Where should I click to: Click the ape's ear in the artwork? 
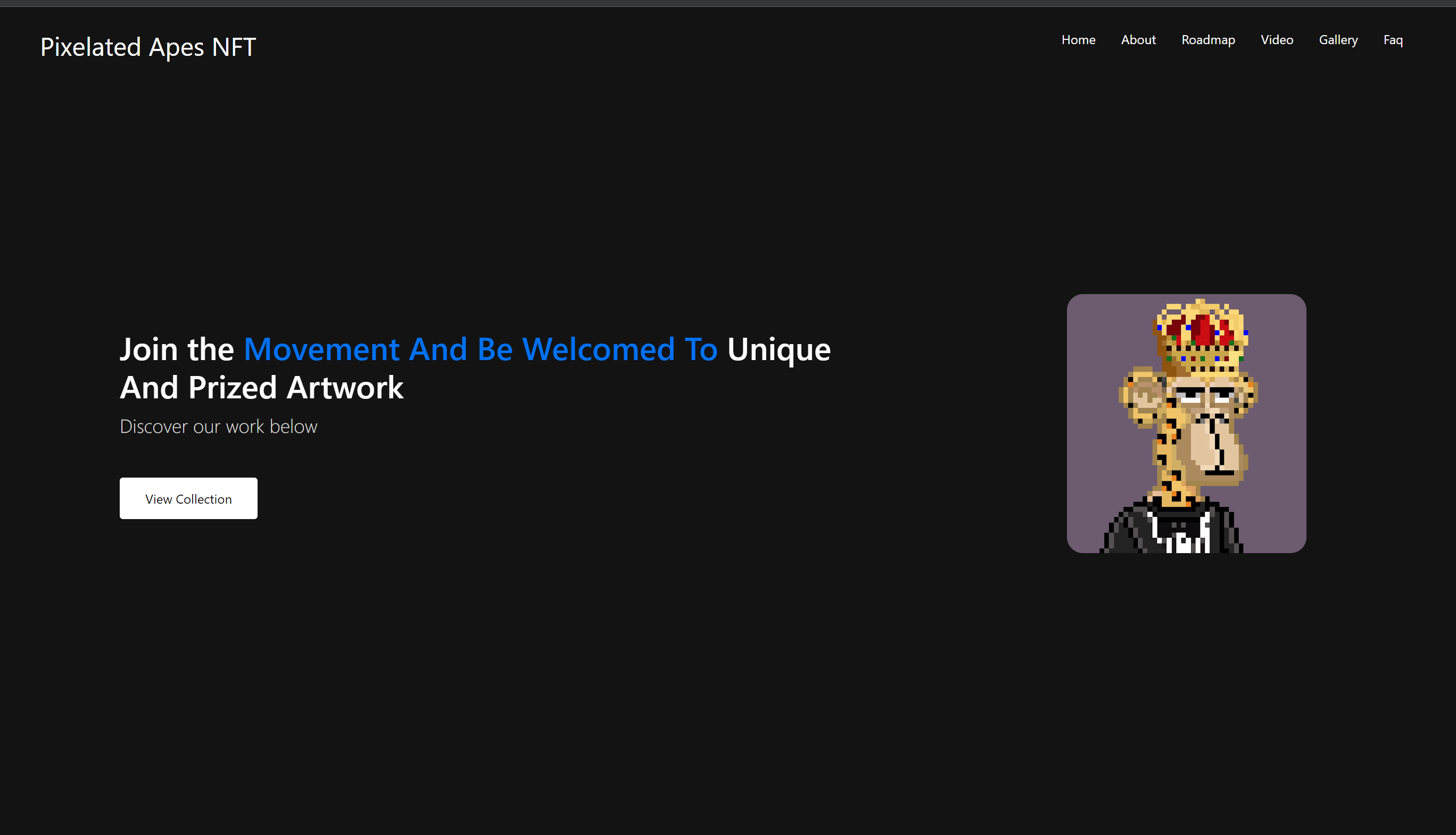tap(1143, 396)
